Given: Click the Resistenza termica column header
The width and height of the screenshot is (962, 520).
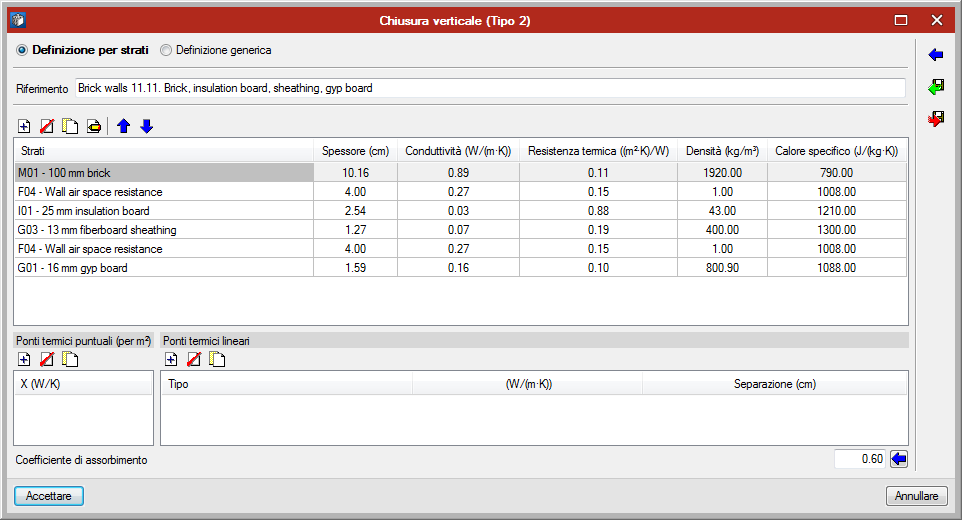Looking at the screenshot, I should pos(598,151).
